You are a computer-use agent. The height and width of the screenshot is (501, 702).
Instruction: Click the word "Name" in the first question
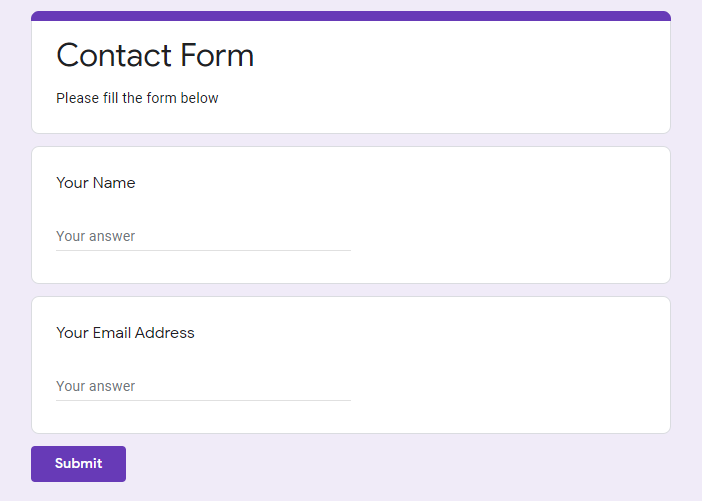point(114,183)
